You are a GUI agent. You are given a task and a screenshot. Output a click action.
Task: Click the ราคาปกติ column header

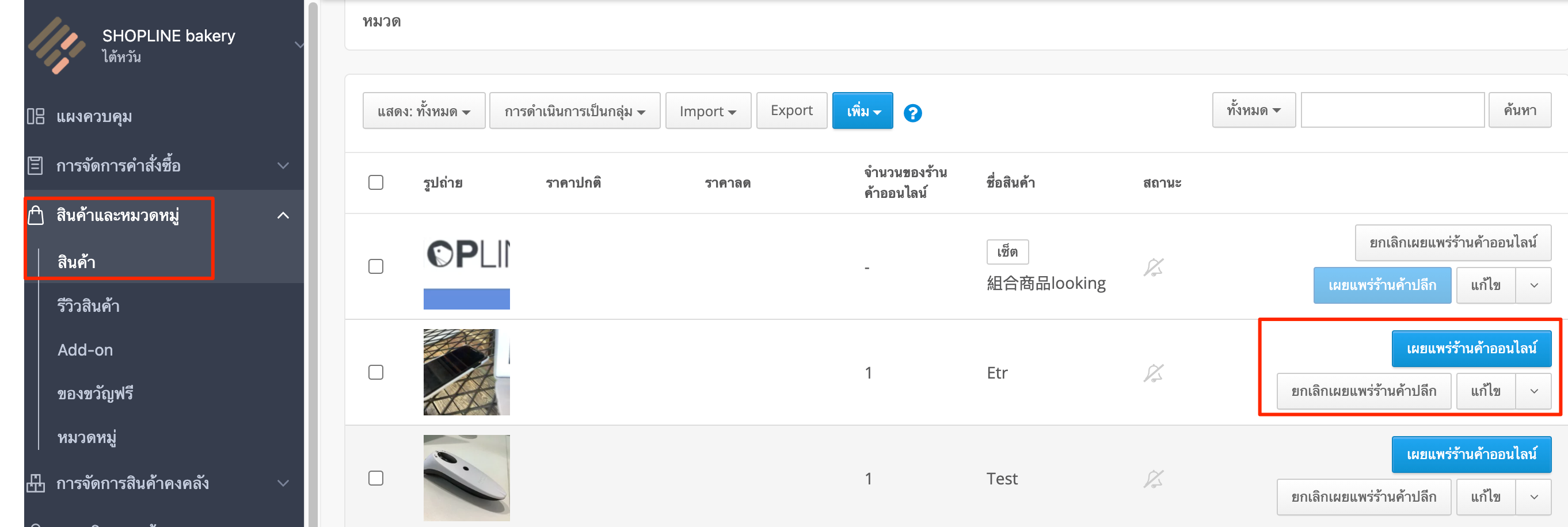point(573,182)
